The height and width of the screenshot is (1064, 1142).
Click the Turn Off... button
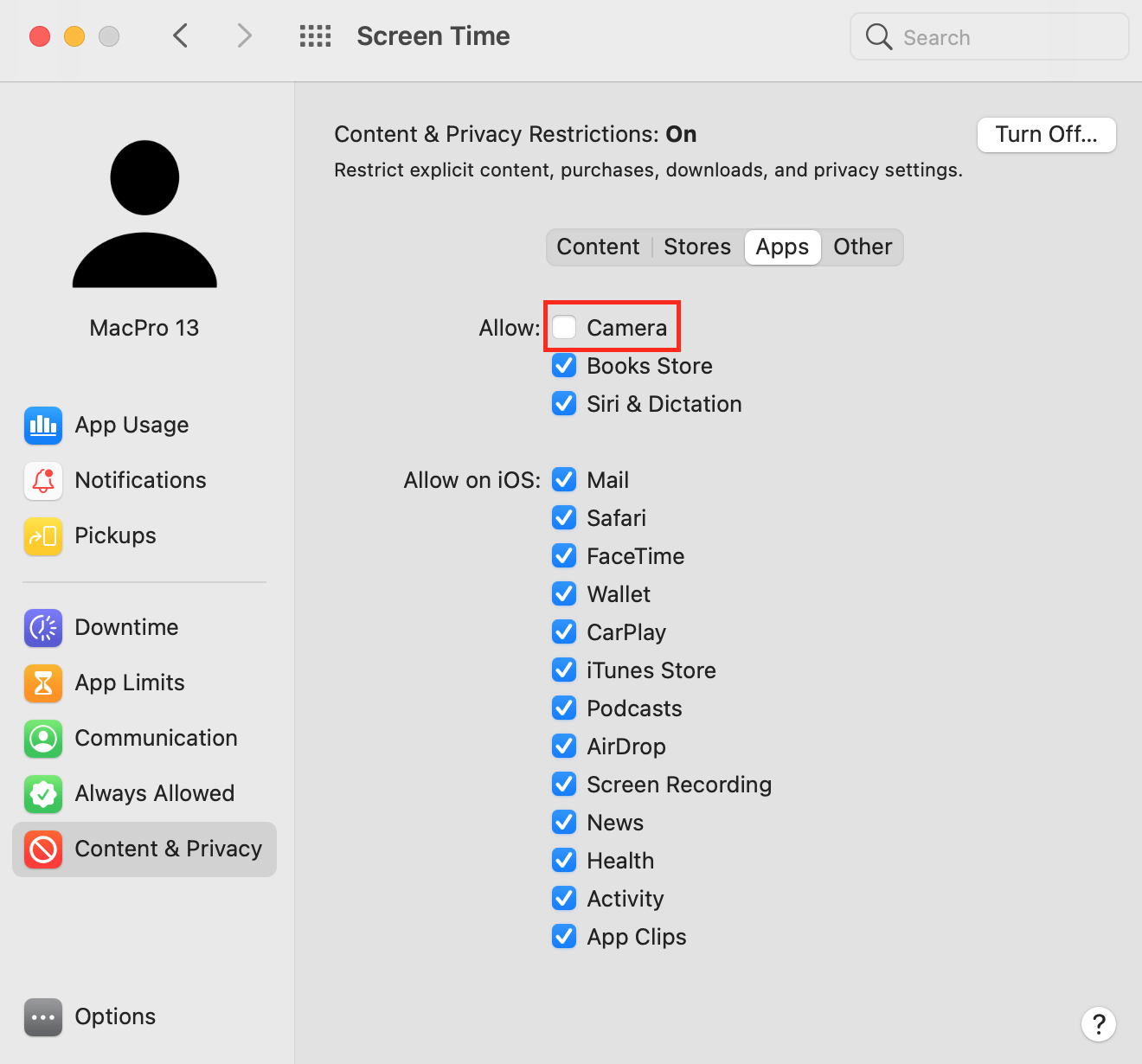pyautogui.click(x=1047, y=135)
